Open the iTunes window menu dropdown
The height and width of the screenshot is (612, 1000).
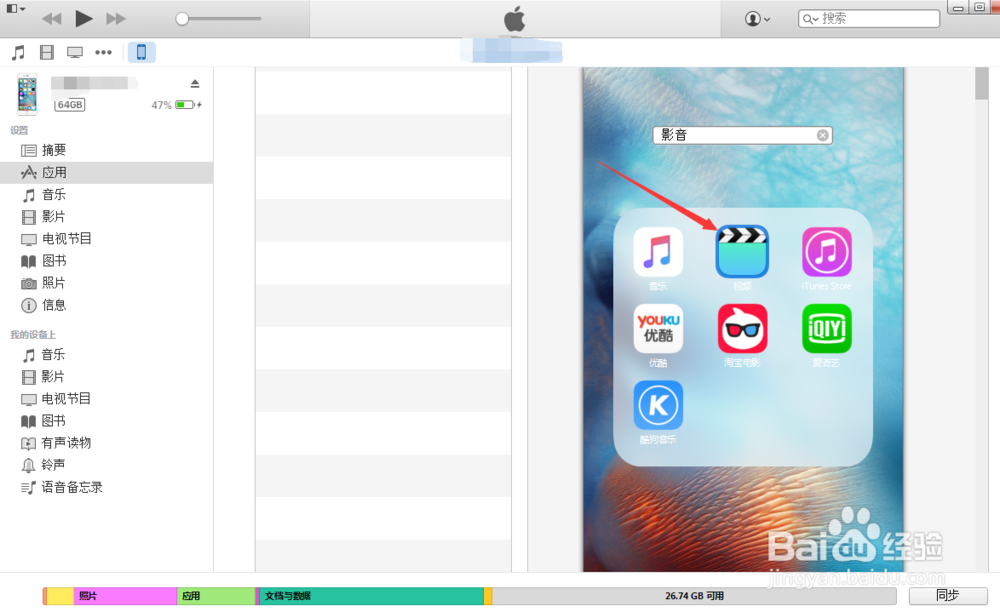(16, 9)
